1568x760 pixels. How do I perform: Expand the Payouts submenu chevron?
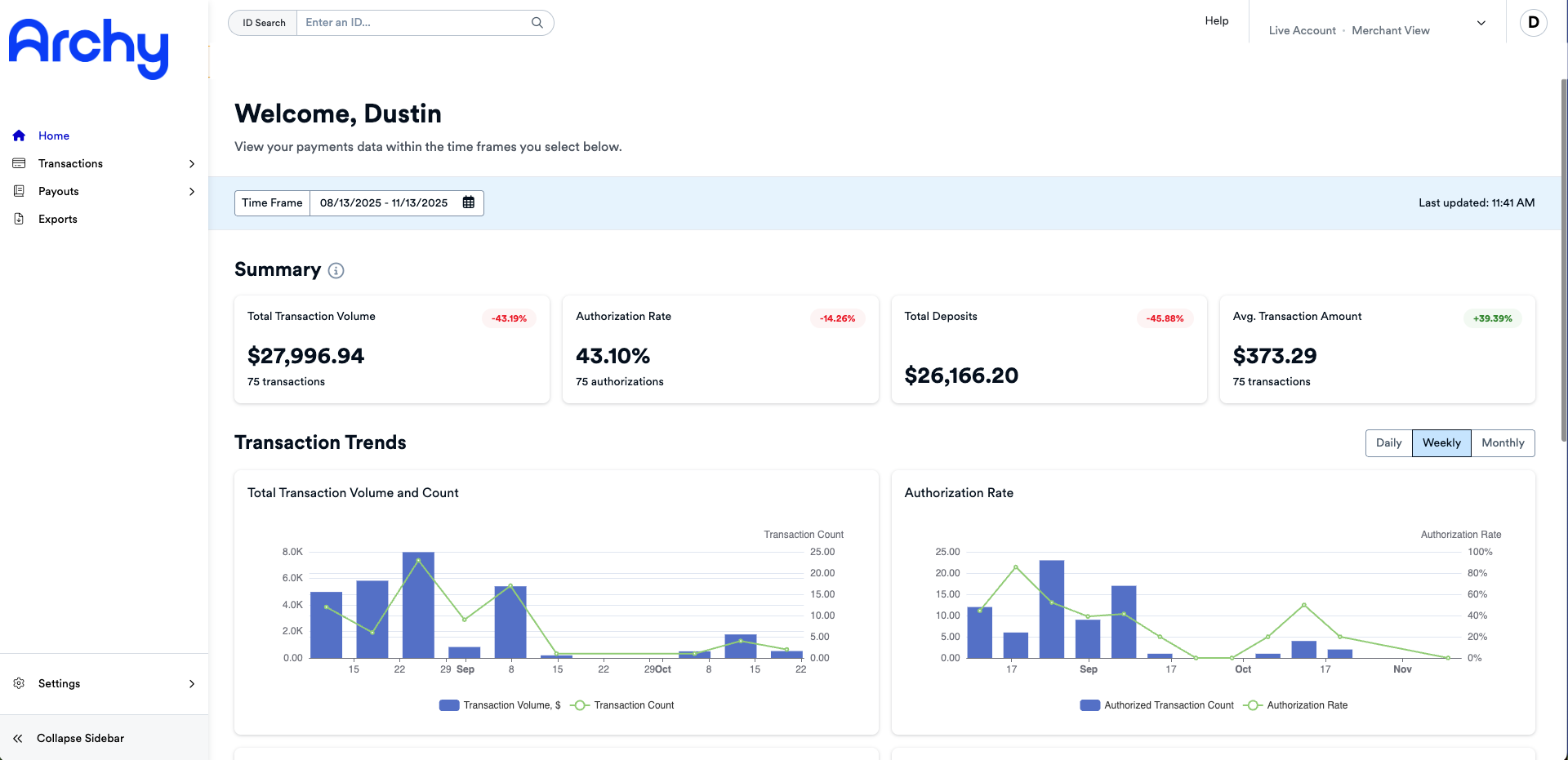tap(192, 191)
